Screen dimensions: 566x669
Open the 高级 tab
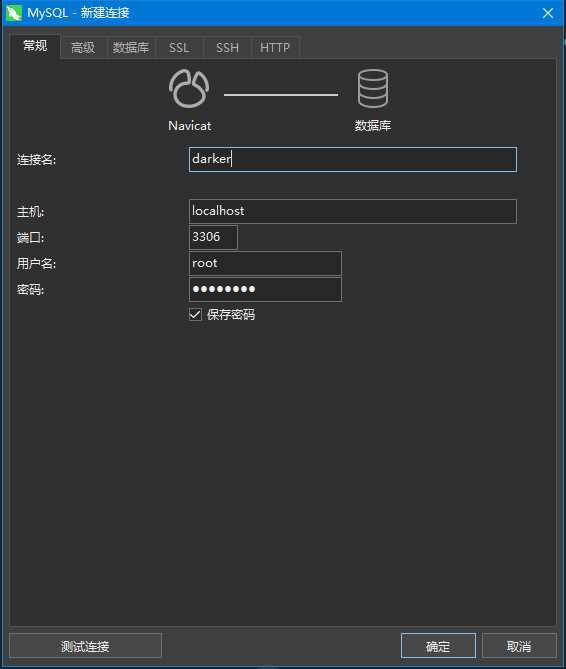click(83, 47)
